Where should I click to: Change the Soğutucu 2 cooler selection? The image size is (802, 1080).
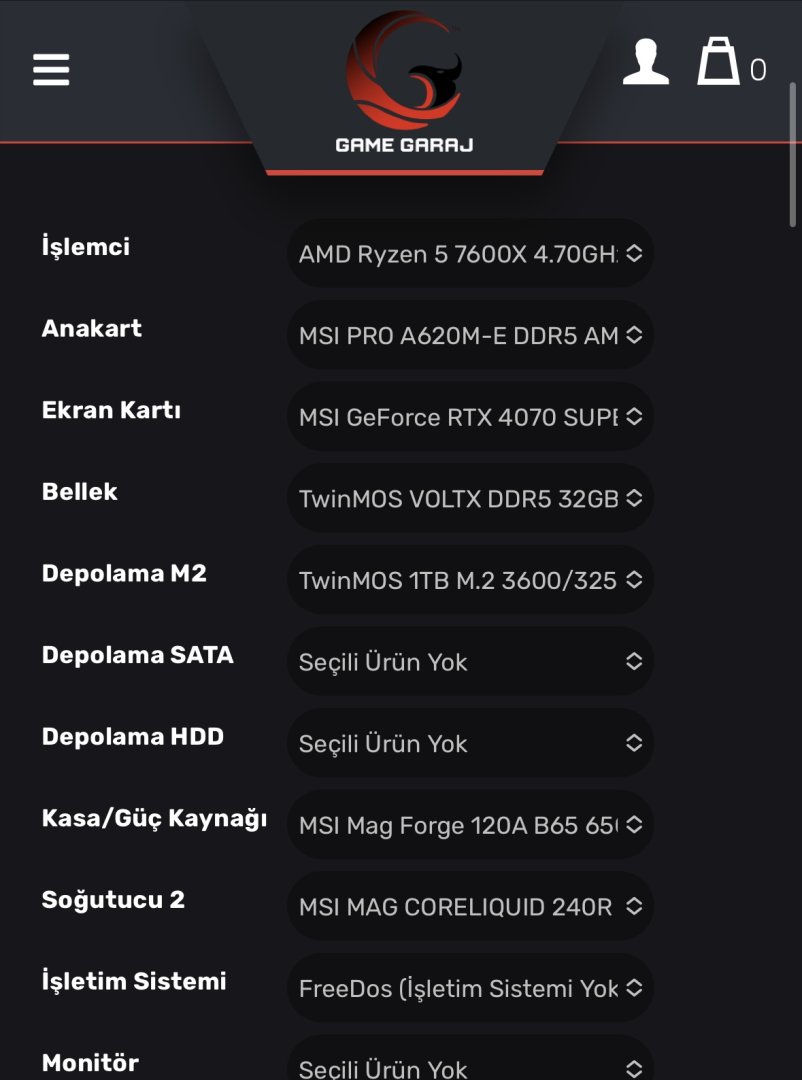[x=470, y=907]
